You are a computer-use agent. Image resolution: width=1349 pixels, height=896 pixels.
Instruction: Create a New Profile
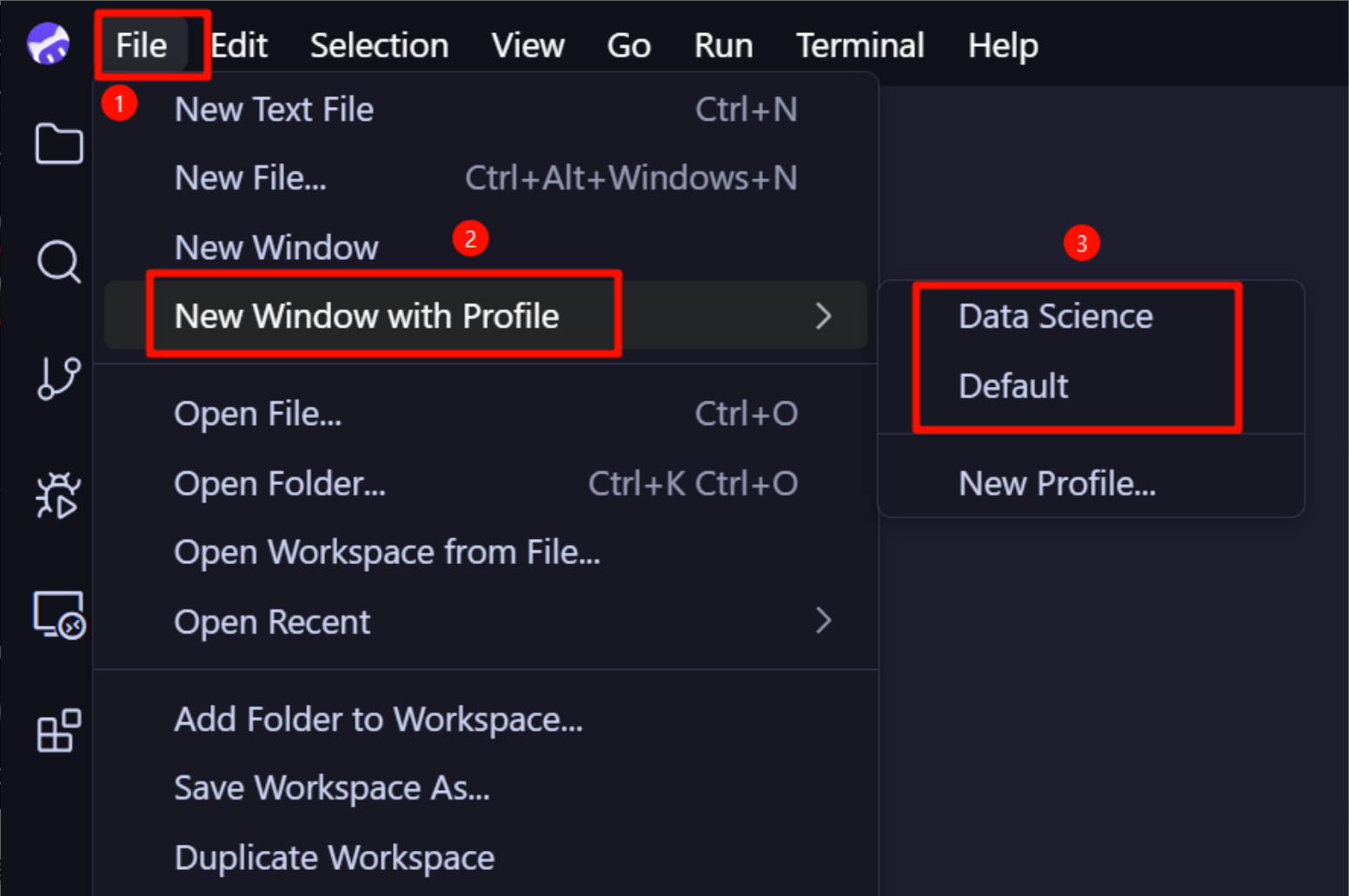tap(1057, 483)
